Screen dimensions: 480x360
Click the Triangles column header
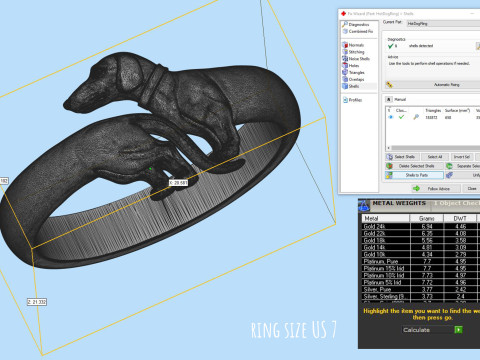click(x=433, y=110)
